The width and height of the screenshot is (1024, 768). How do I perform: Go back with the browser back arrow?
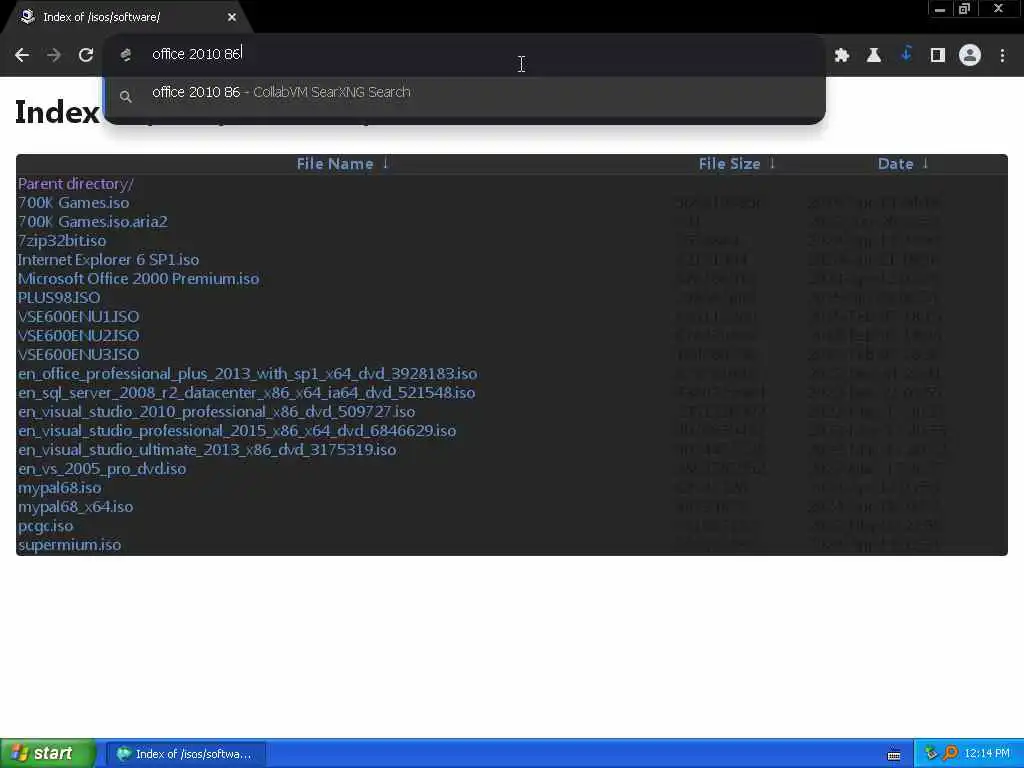(22, 55)
